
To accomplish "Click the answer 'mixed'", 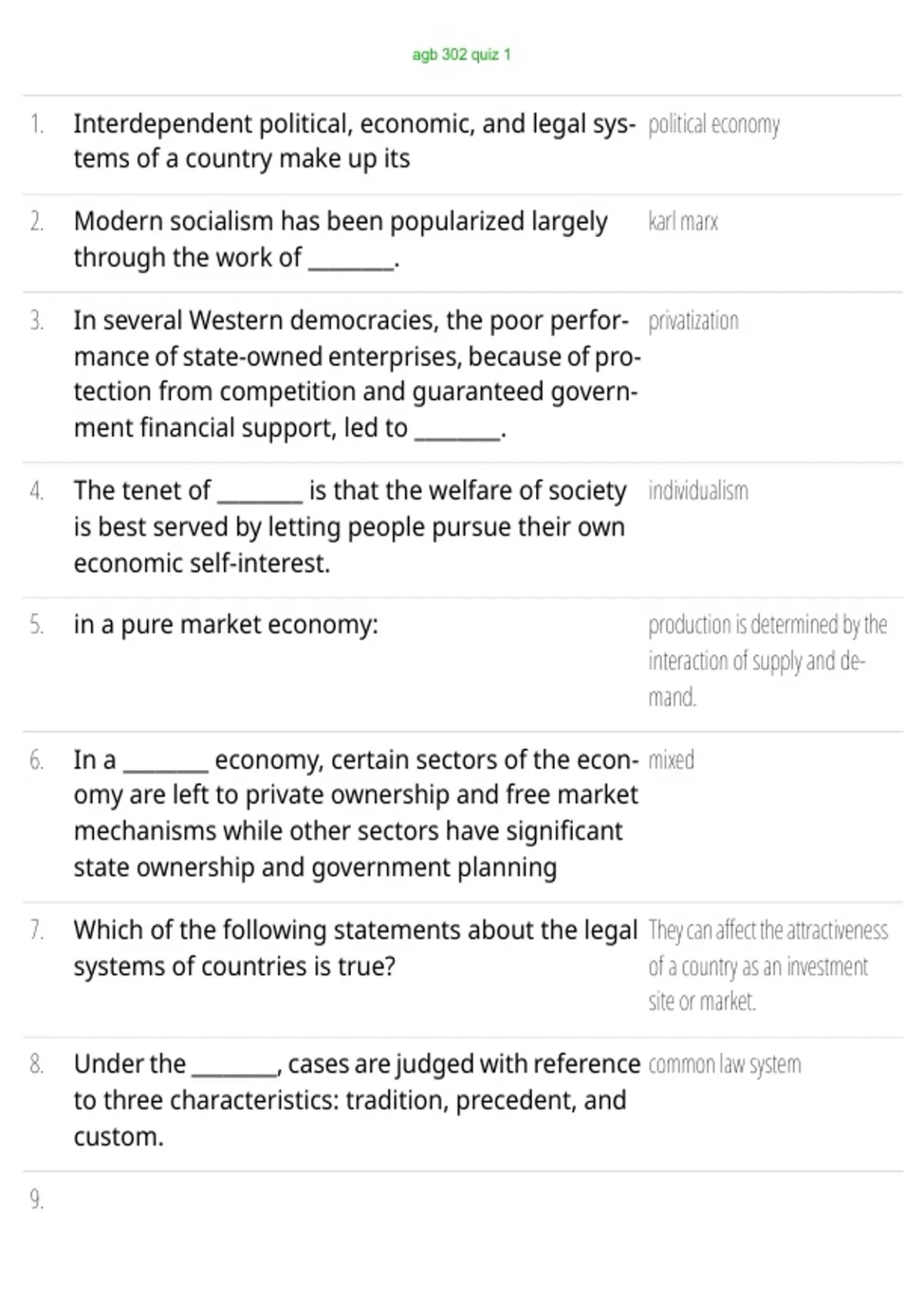I will pos(671,760).
